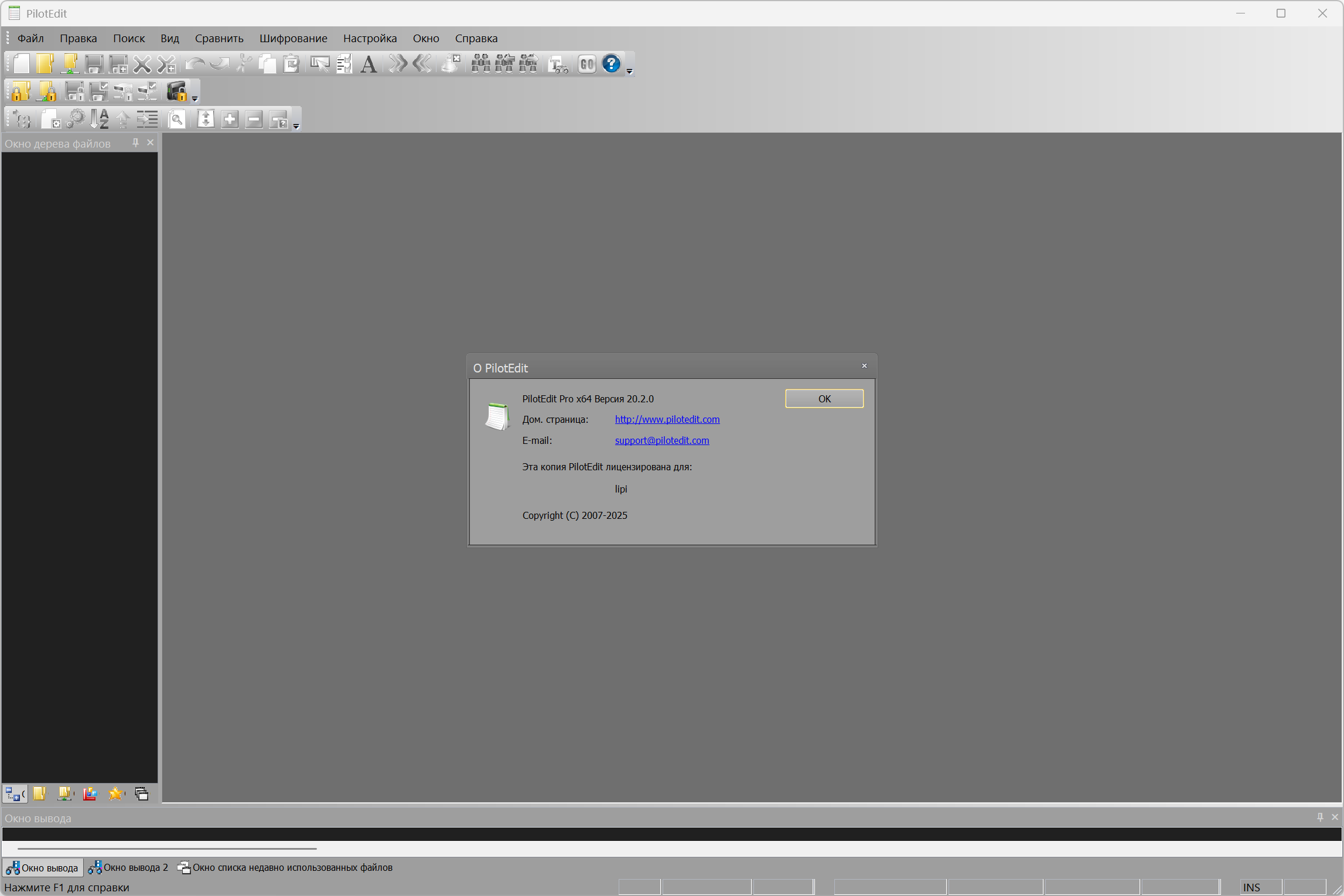Click the plus expand icon in third toolbar

[x=230, y=119]
